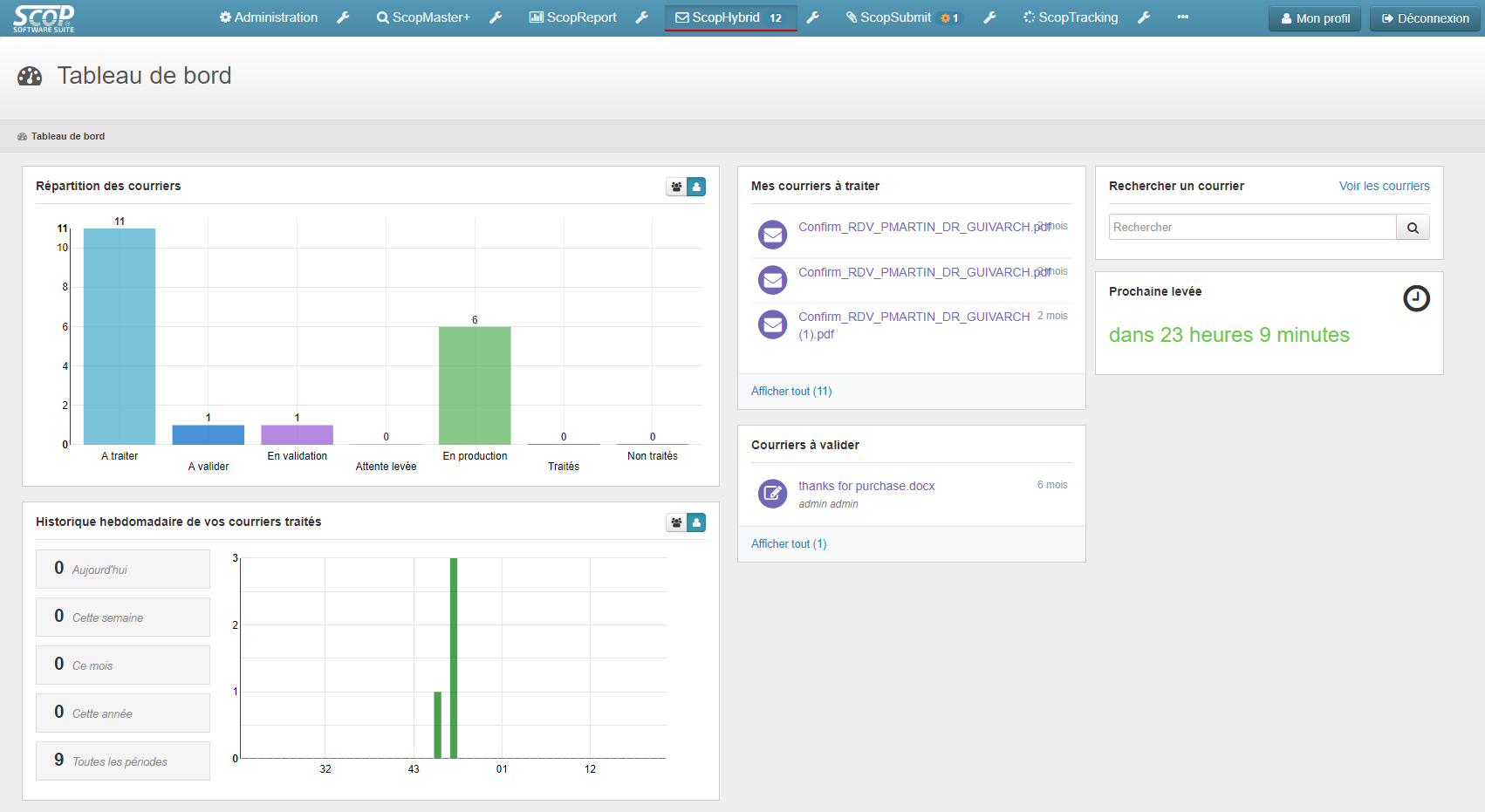Click the wrench icon next to Administration
This screenshot has height=812, width=1485.
[x=344, y=17]
